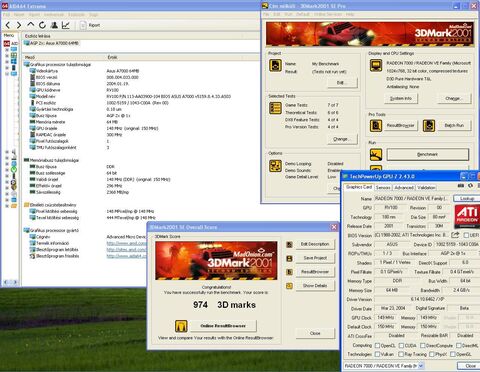Click the Show Details icon in score dialog
Viewport: 480px width, 372px height.
[x=289, y=286]
